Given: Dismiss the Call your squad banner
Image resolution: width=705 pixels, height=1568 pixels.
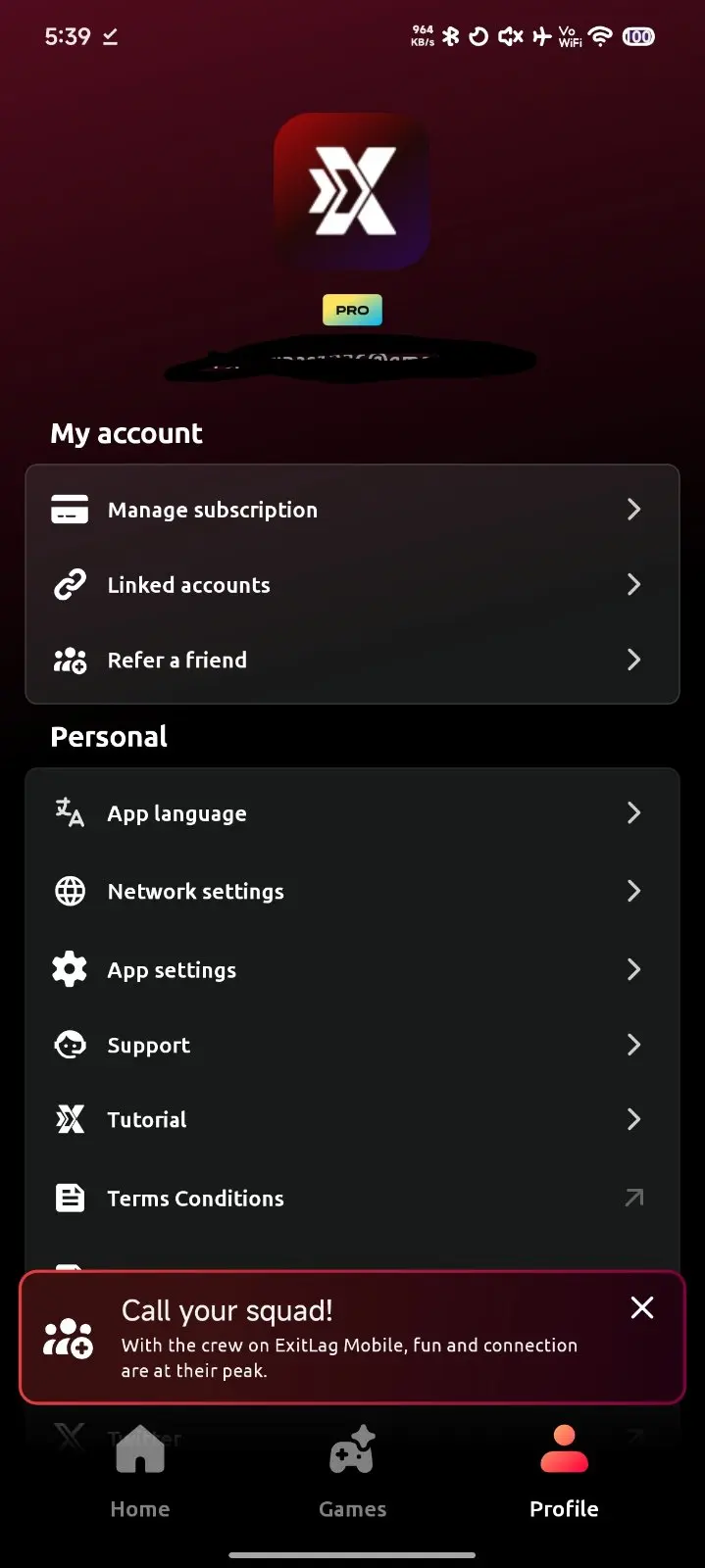Looking at the screenshot, I should [642, 1307].
